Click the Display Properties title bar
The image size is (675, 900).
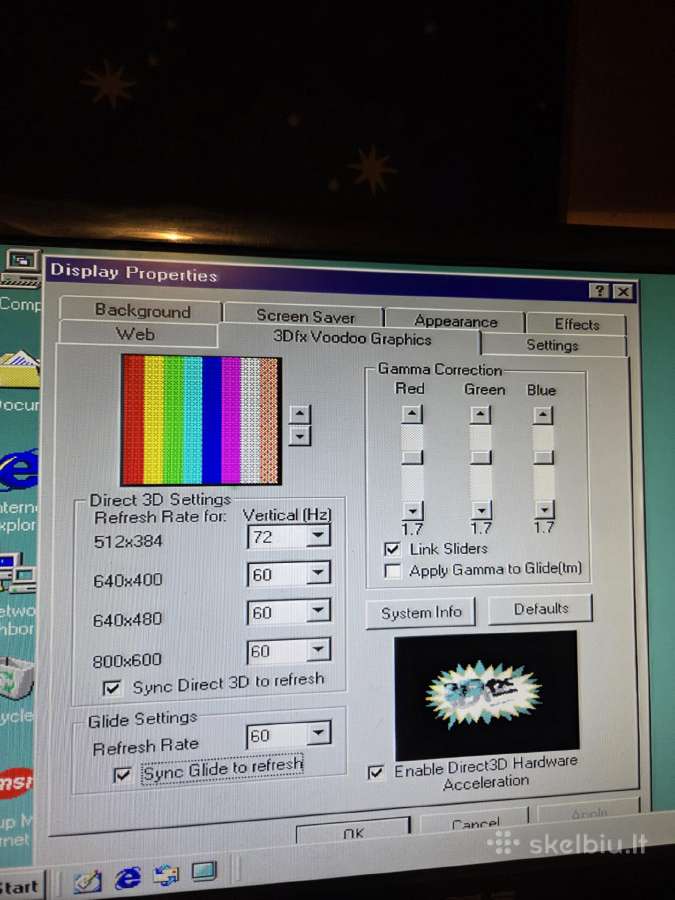[x=339, y=280]
